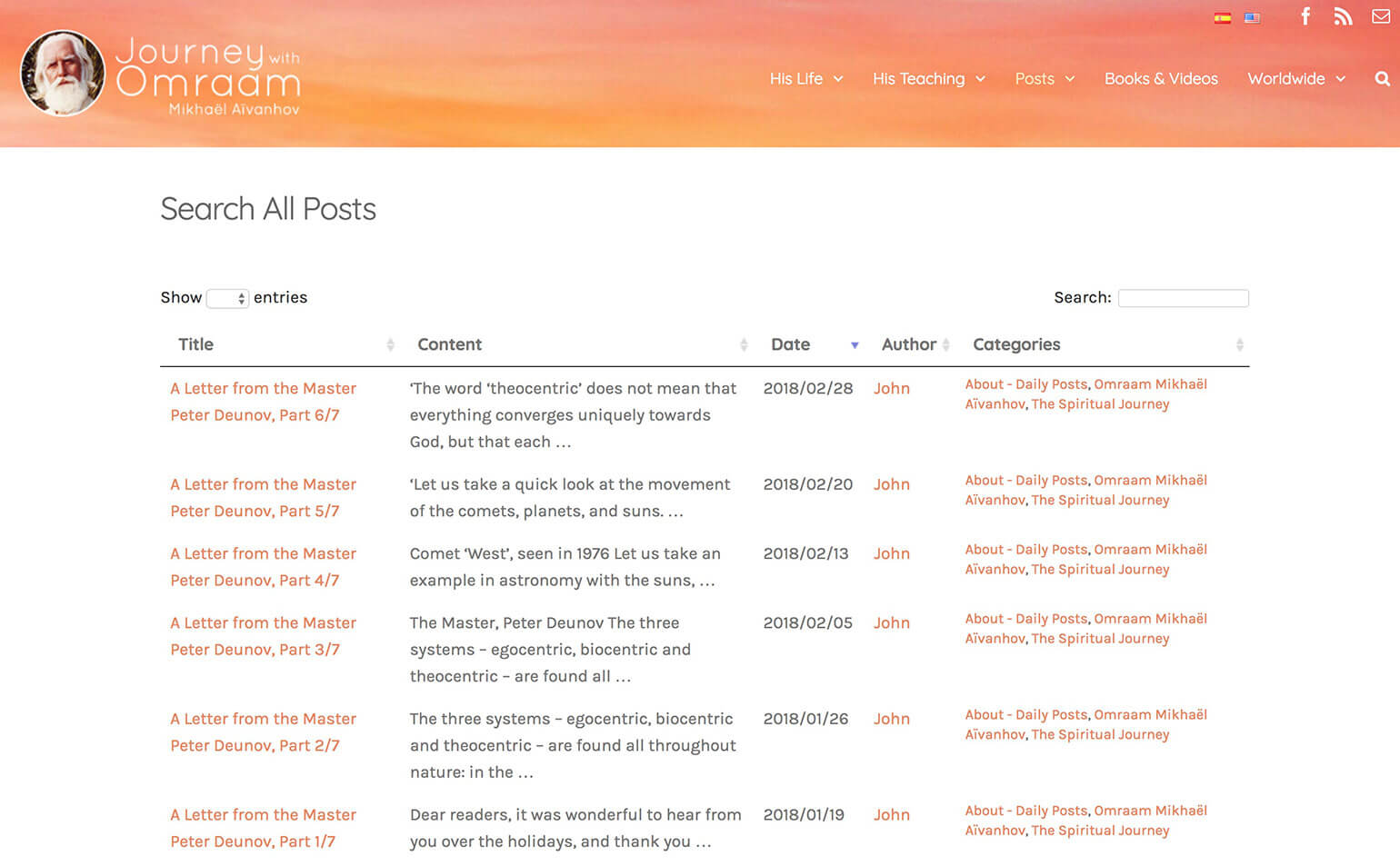The image size is (1400, 866).
Task: Expand the His Life dropdown menu
Action: (x=805, y=79)
